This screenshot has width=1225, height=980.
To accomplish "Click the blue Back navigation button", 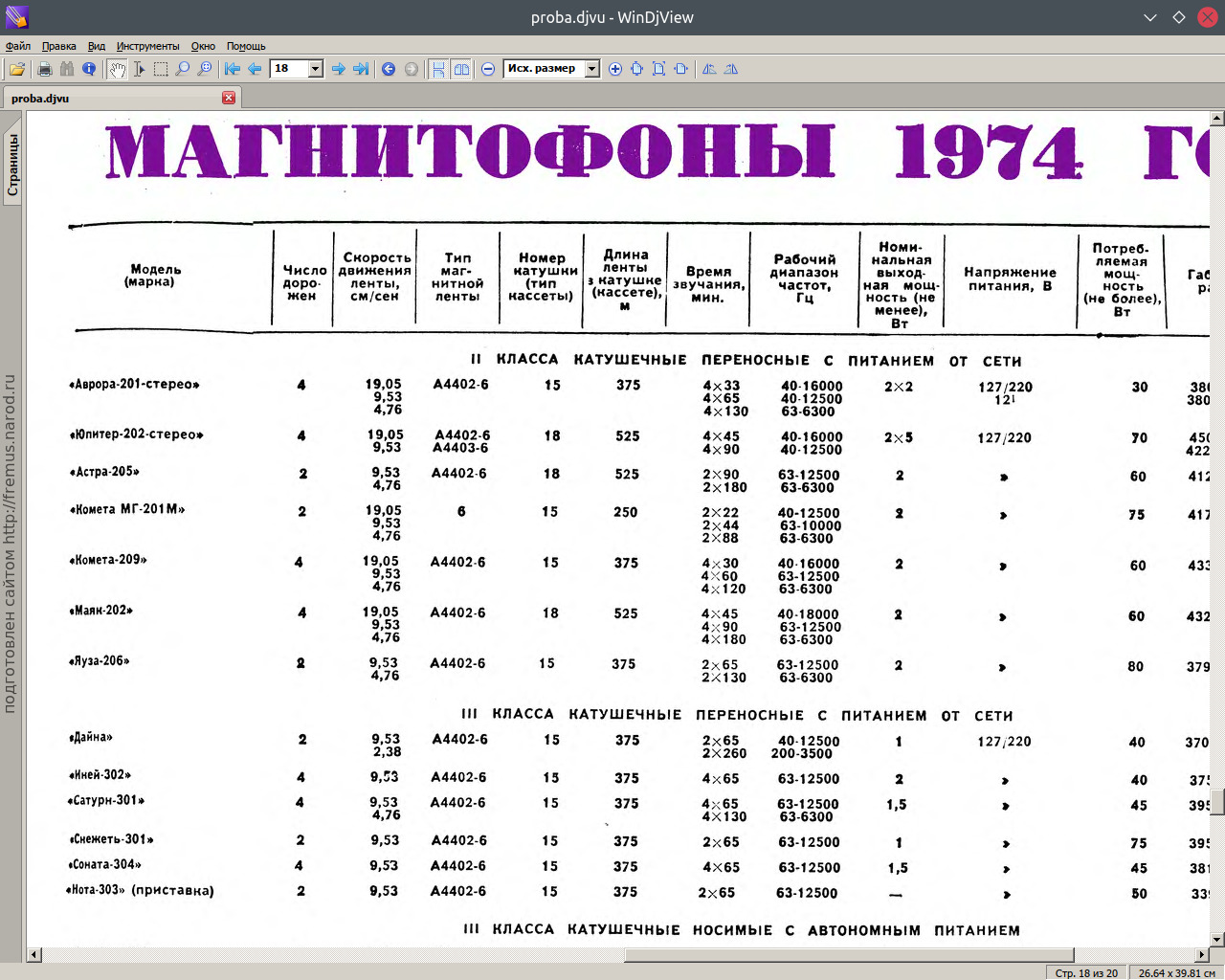I will (389, 69).
